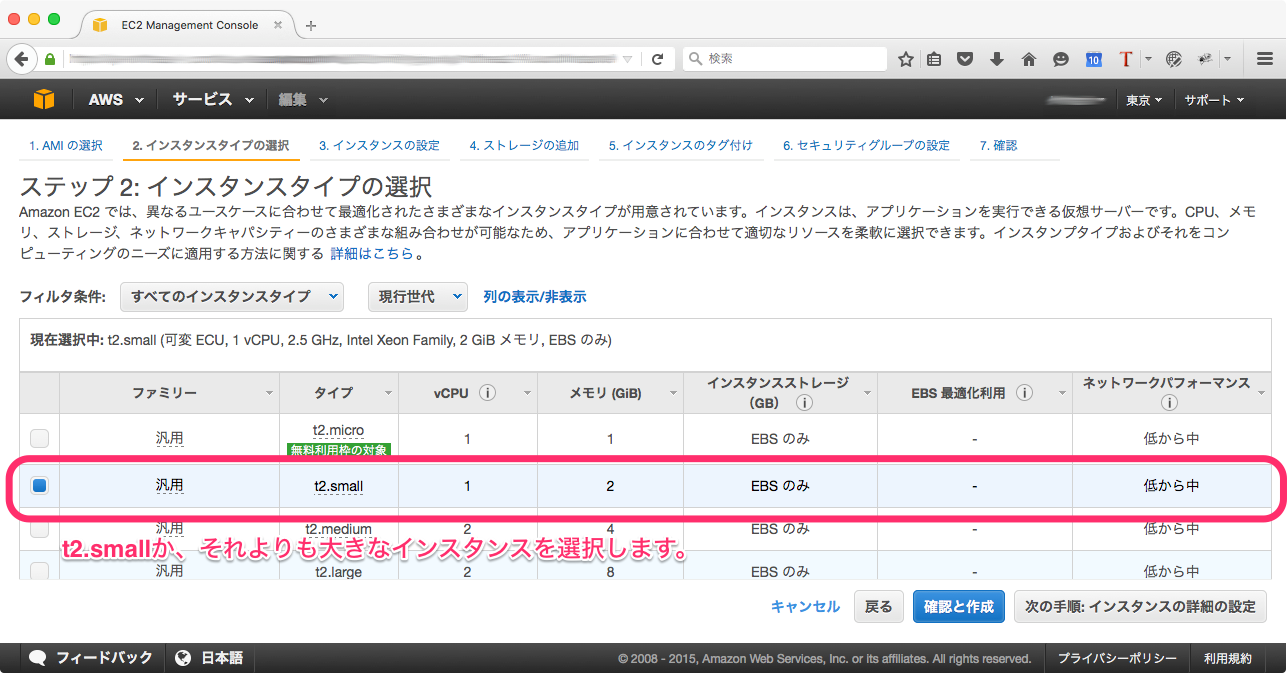1287x673 pixels.
Task: Click the browser address bar
Action: 340,59
